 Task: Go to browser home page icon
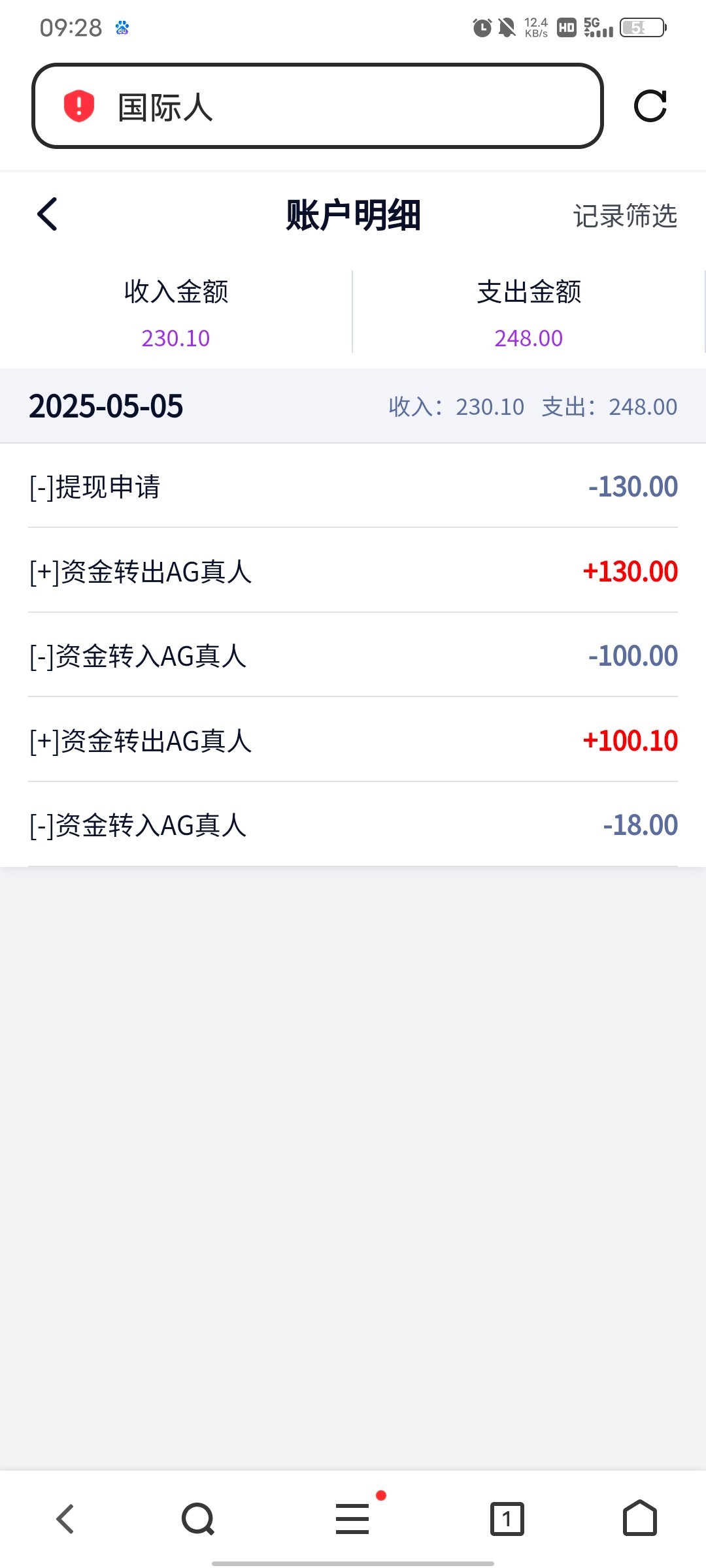pos(639,1518)
